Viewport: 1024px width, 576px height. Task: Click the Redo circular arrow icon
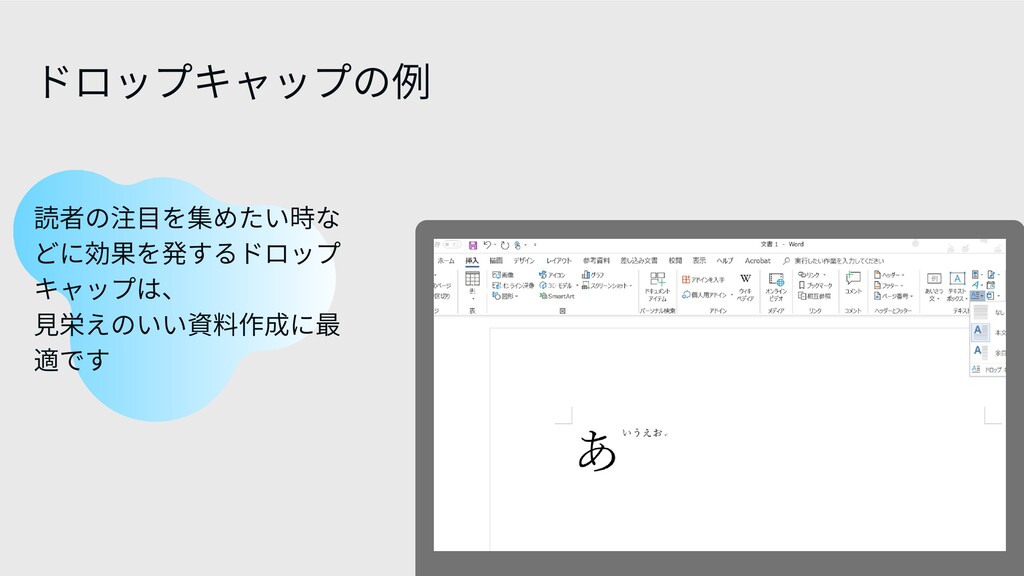tap(504, 245)
